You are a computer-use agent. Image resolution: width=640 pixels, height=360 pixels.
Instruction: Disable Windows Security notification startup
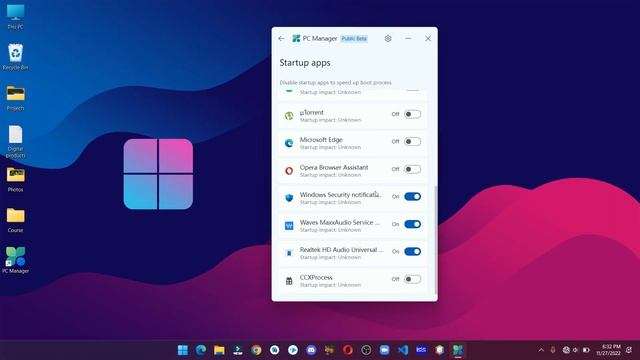pyautogui.click(x=412, y=197)
